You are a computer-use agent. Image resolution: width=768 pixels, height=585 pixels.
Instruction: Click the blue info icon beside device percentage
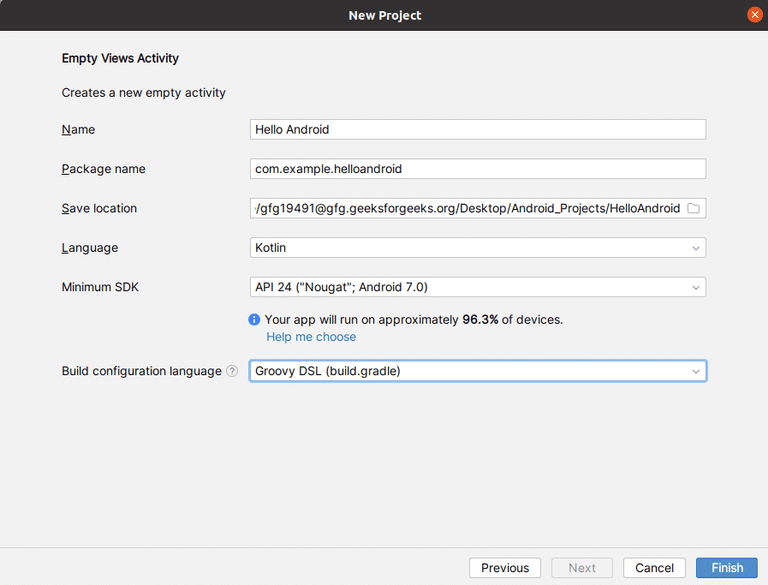254,320
